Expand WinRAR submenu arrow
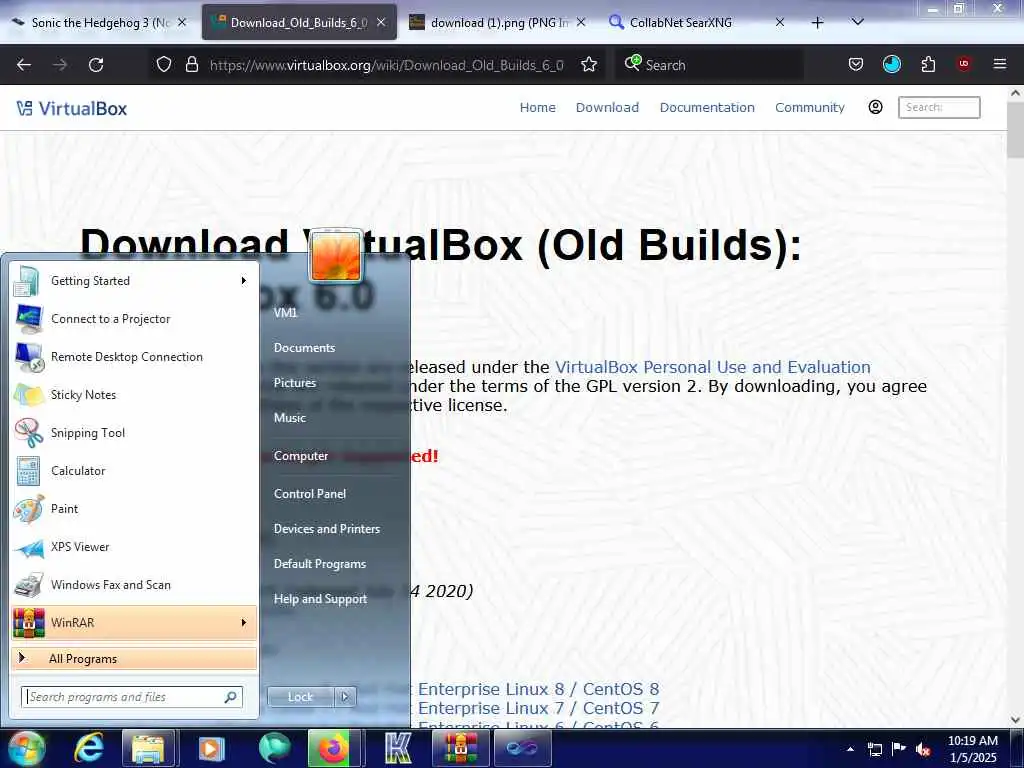Image resolution: width=1024 pixels, height=768 pixels. pos(244,622)
